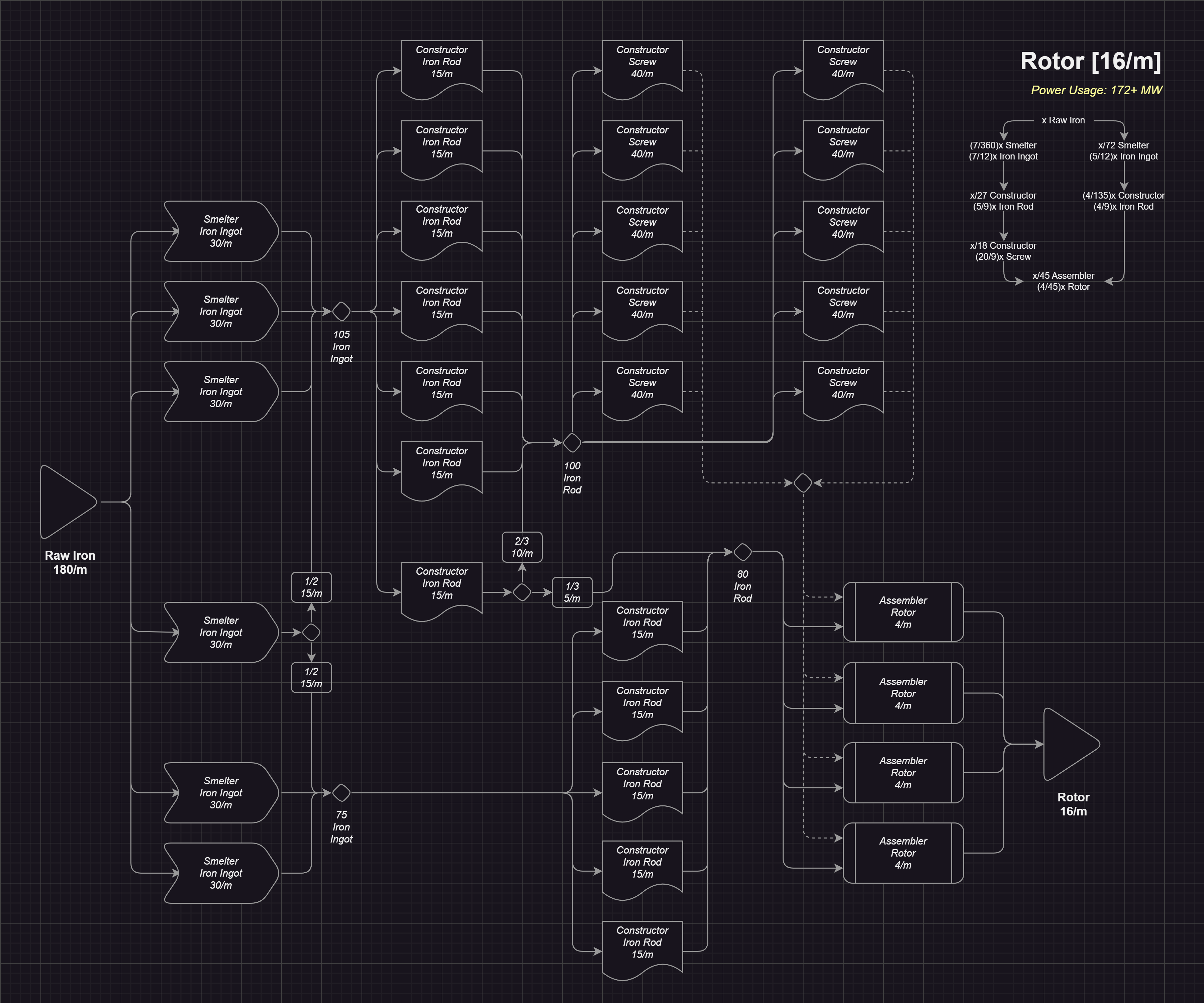Select the 100 Iron Rod text label
The image size is (1204, 1003).
(572, 477)
